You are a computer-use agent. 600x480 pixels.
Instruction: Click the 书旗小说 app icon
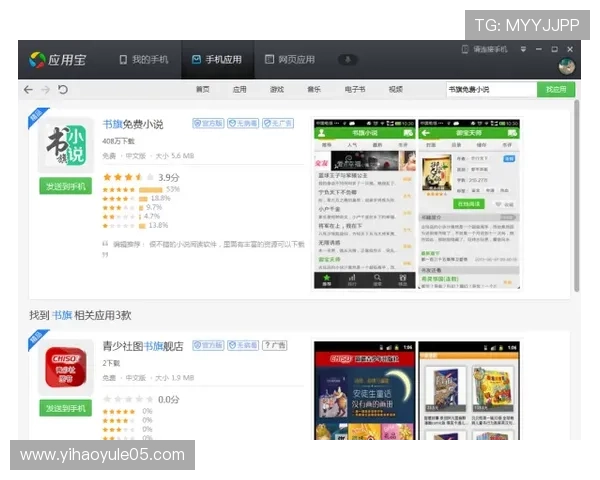[66, 145]
